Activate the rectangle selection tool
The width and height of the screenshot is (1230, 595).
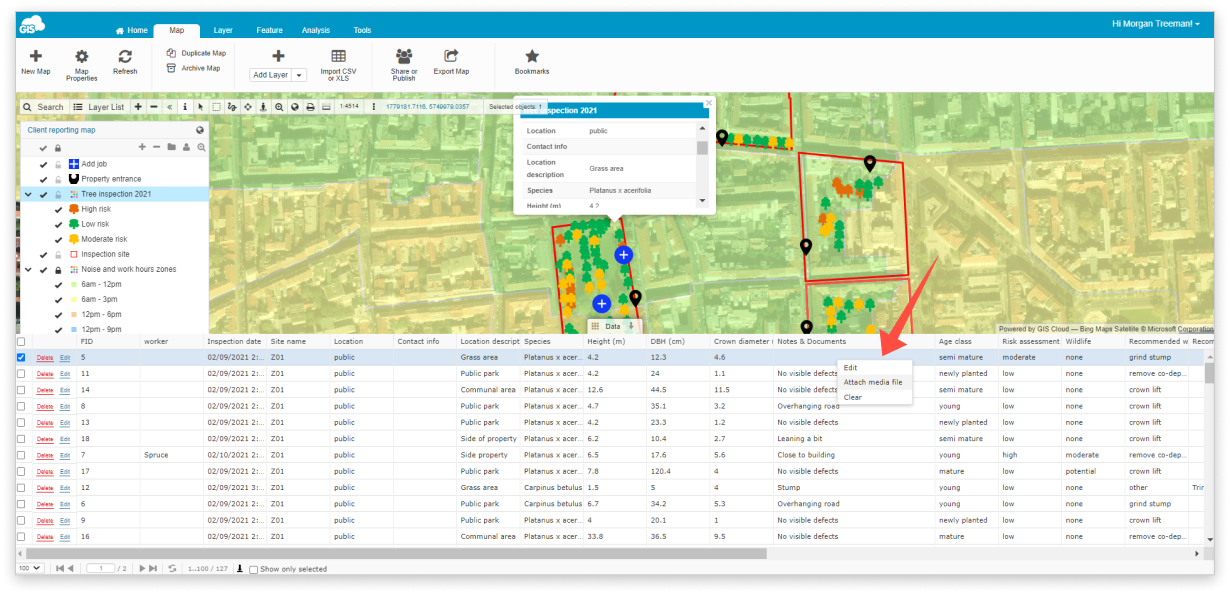click(216, 106)
